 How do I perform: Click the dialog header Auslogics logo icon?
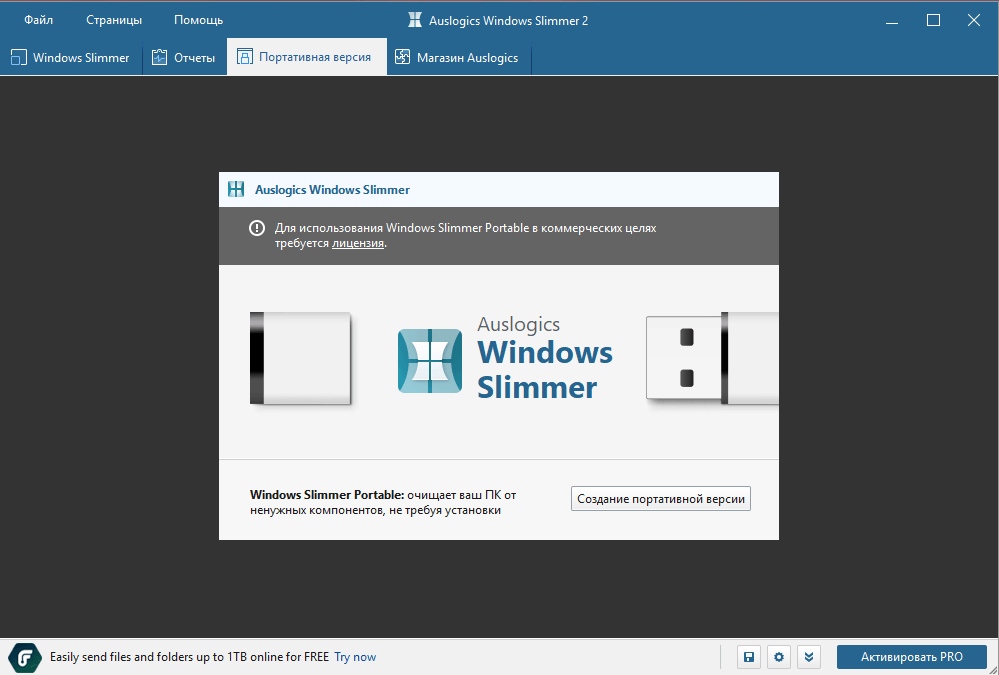pyautogui.click(x=236, y=189)
